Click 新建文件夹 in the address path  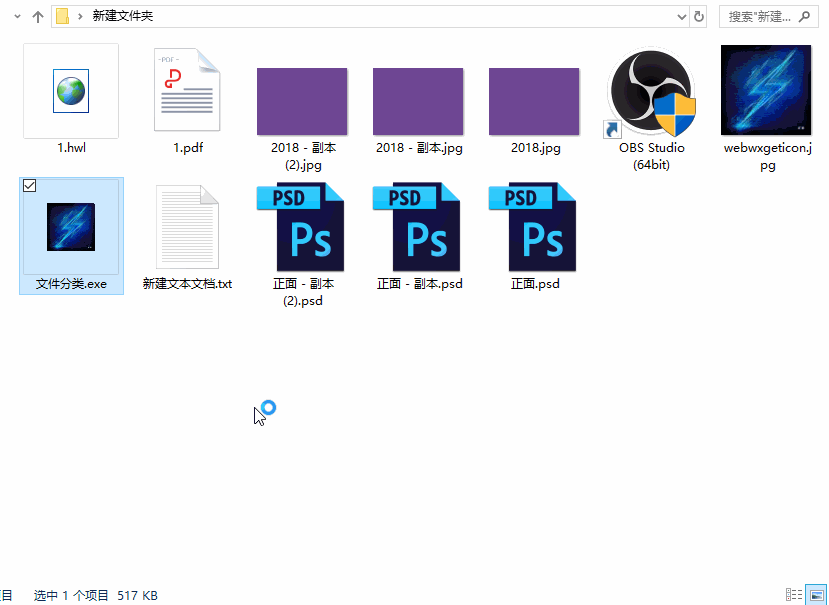coord(123,16)
